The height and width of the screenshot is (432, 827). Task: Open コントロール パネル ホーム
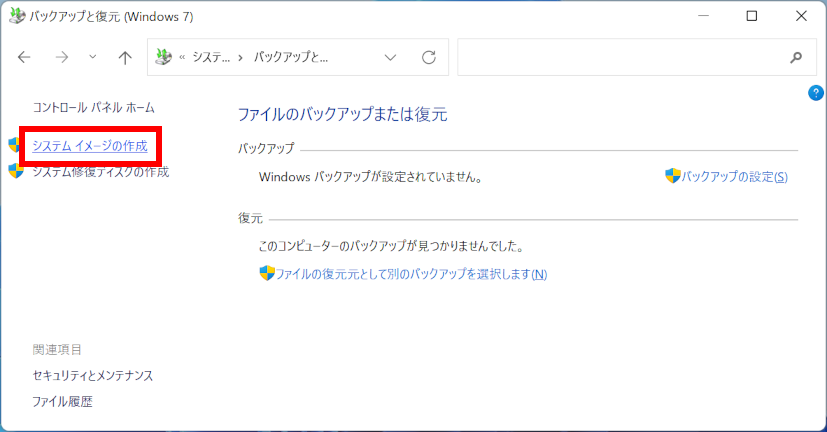click(93, 108)
